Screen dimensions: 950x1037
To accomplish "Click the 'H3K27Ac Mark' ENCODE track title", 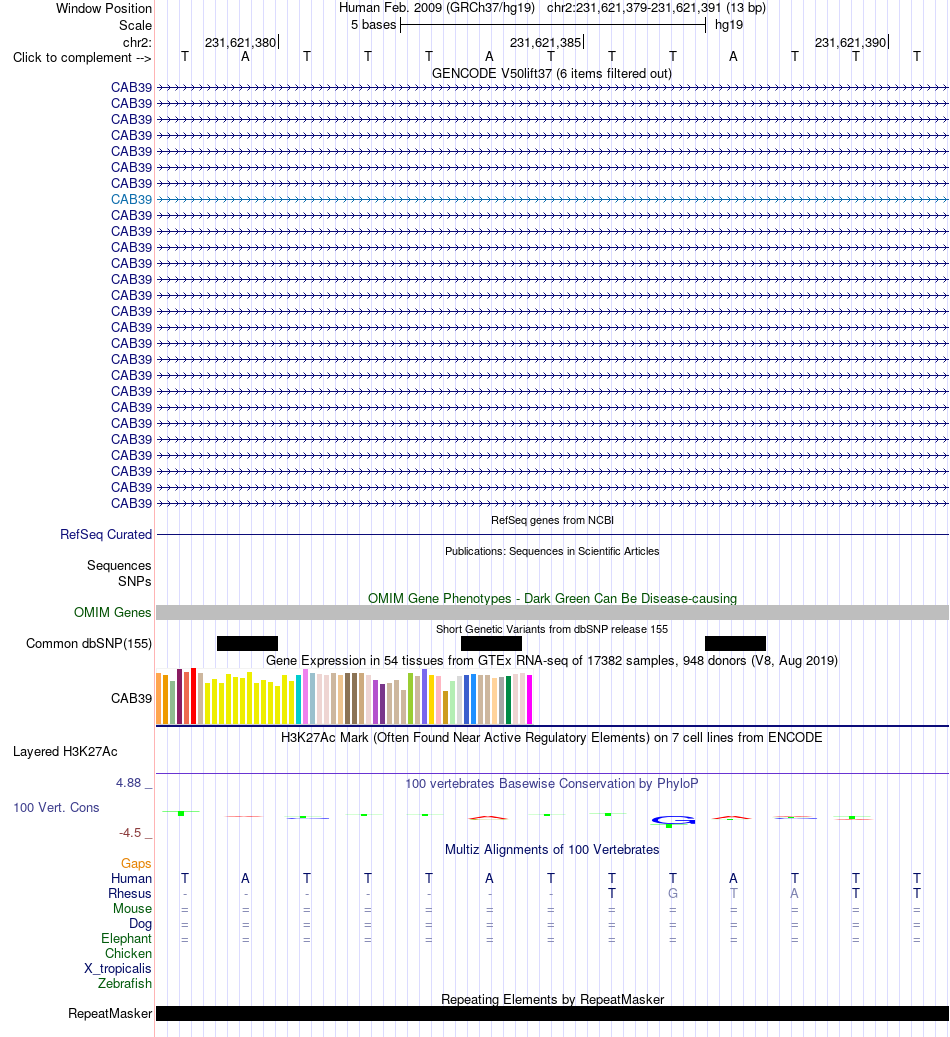I will pos(552,737).
